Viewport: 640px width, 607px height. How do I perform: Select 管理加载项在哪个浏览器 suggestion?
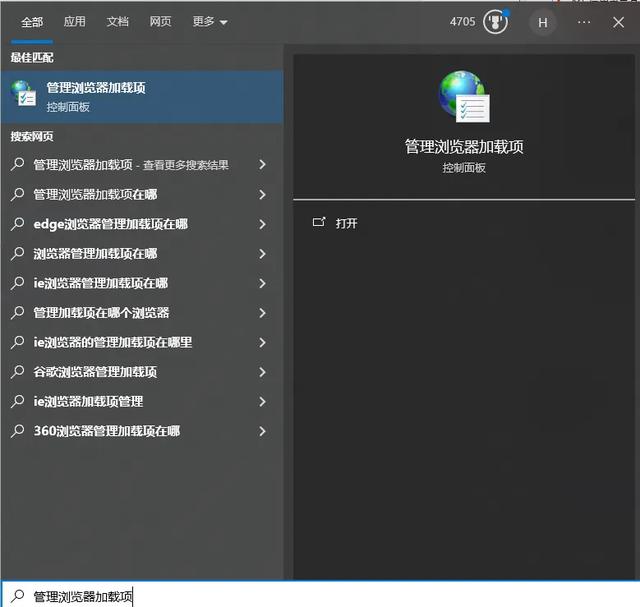[x=142, y=313]
